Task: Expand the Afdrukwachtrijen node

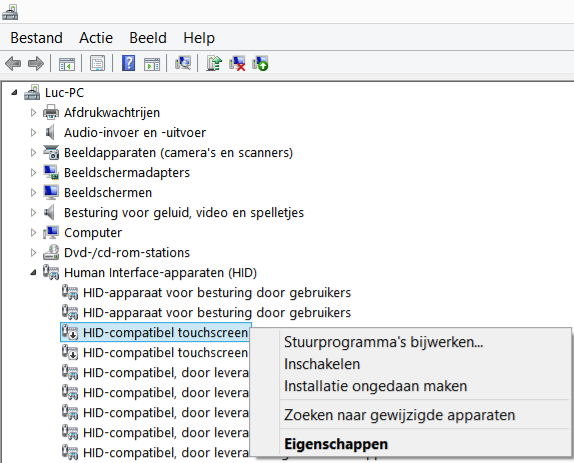Action: tap(33, 112)
